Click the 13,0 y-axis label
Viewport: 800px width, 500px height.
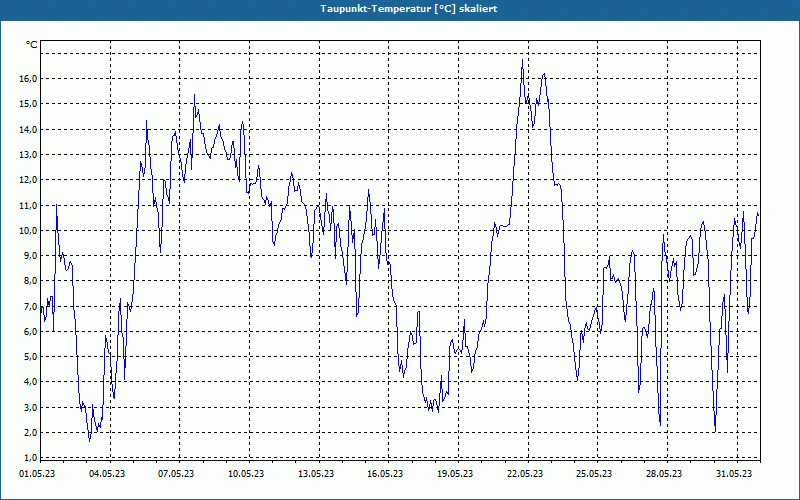tap(28, 155)
